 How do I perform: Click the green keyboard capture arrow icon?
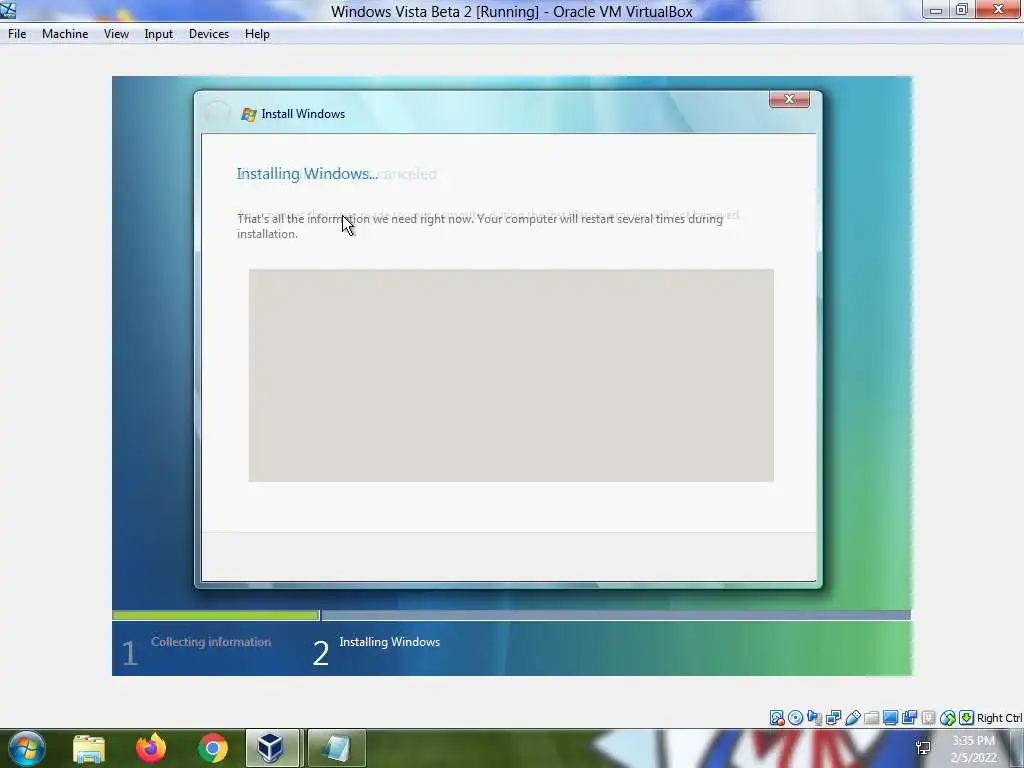[967, 718]
